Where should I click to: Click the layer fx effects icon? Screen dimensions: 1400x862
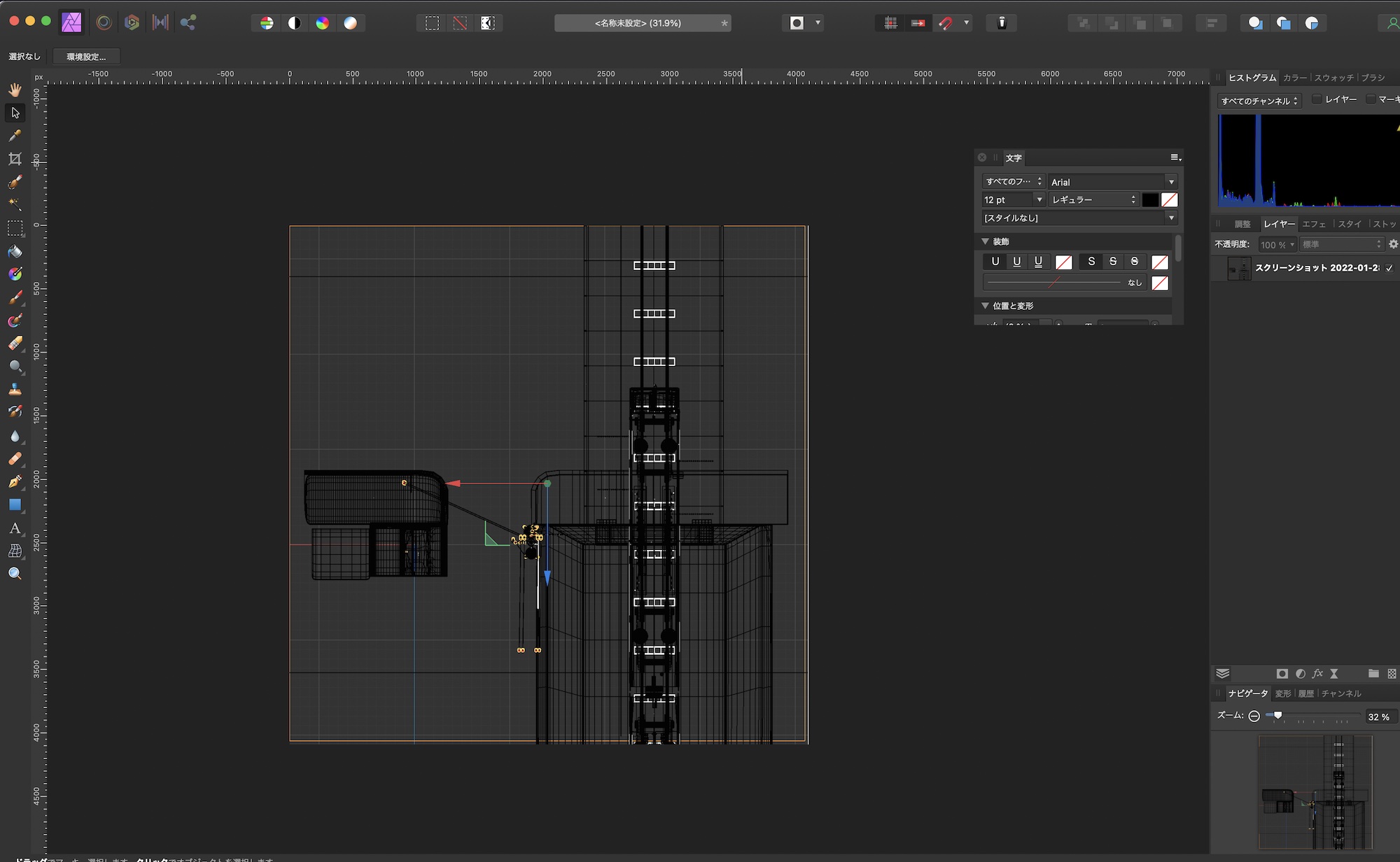[1317, 673]
